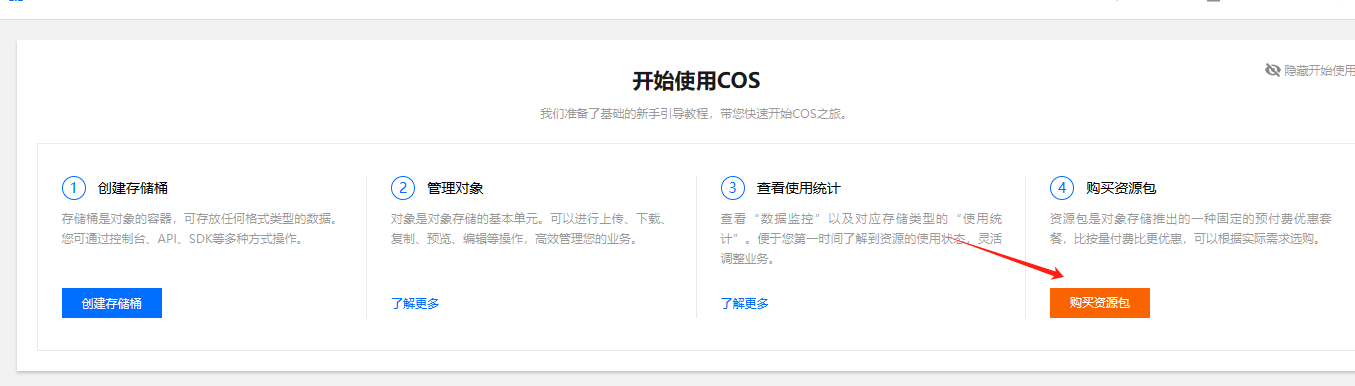This screenshot has height=386, width=1355.
Task: Click the 查看使用统计 step title
Action: [799, 188]
